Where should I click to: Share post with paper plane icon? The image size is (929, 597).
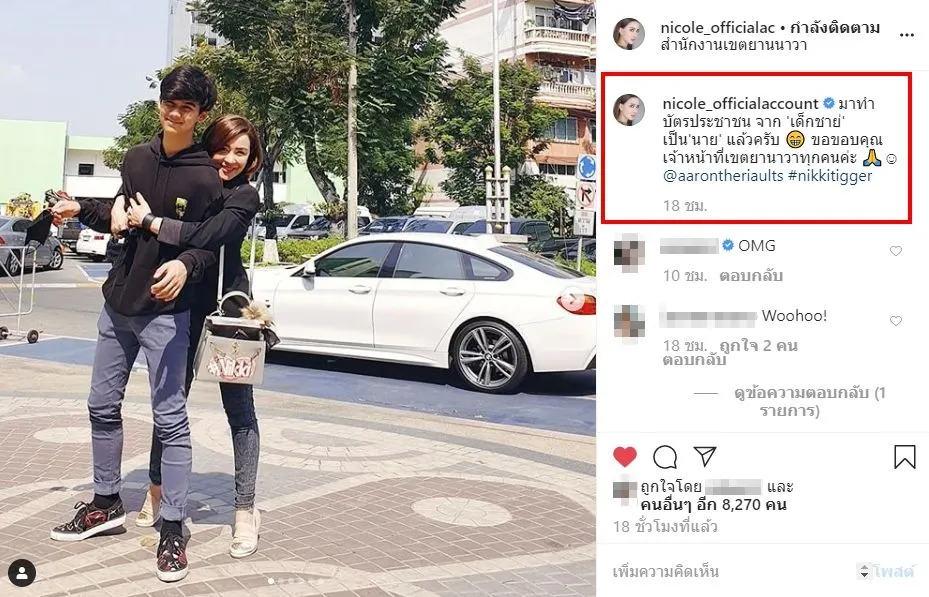705,456
